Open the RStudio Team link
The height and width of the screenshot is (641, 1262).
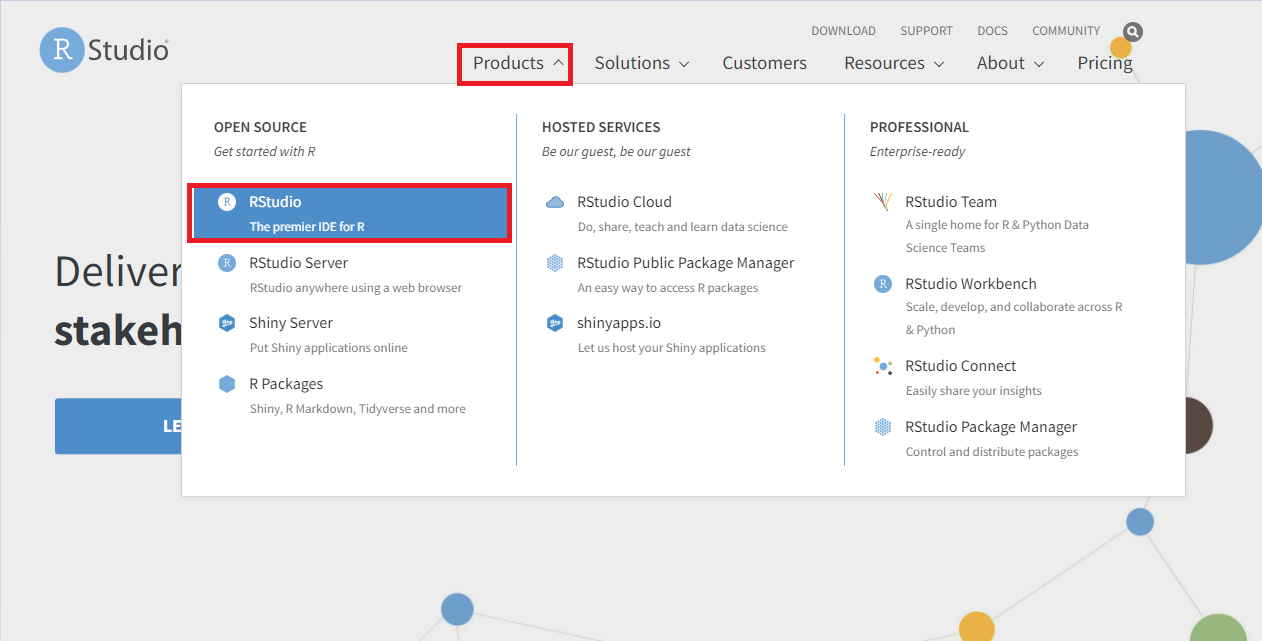(x=951, y=202)
